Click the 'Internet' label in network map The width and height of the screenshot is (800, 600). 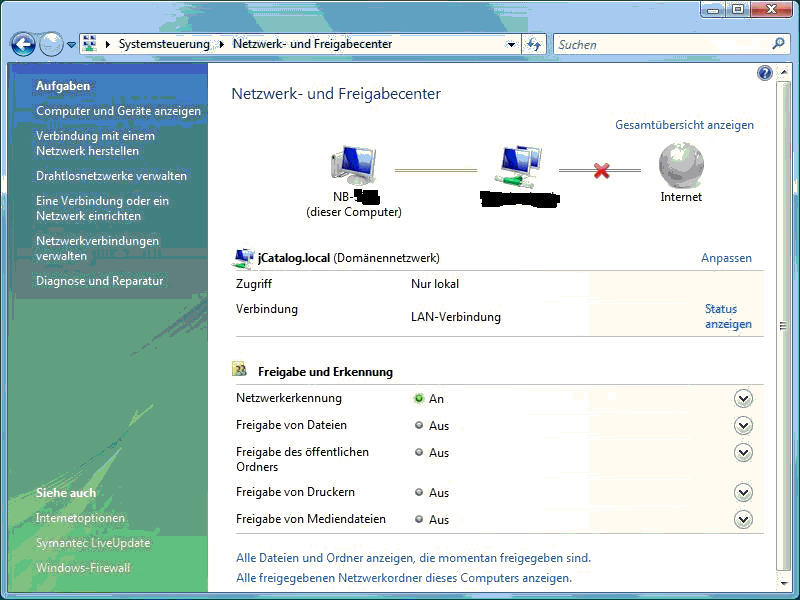[681, 197]
